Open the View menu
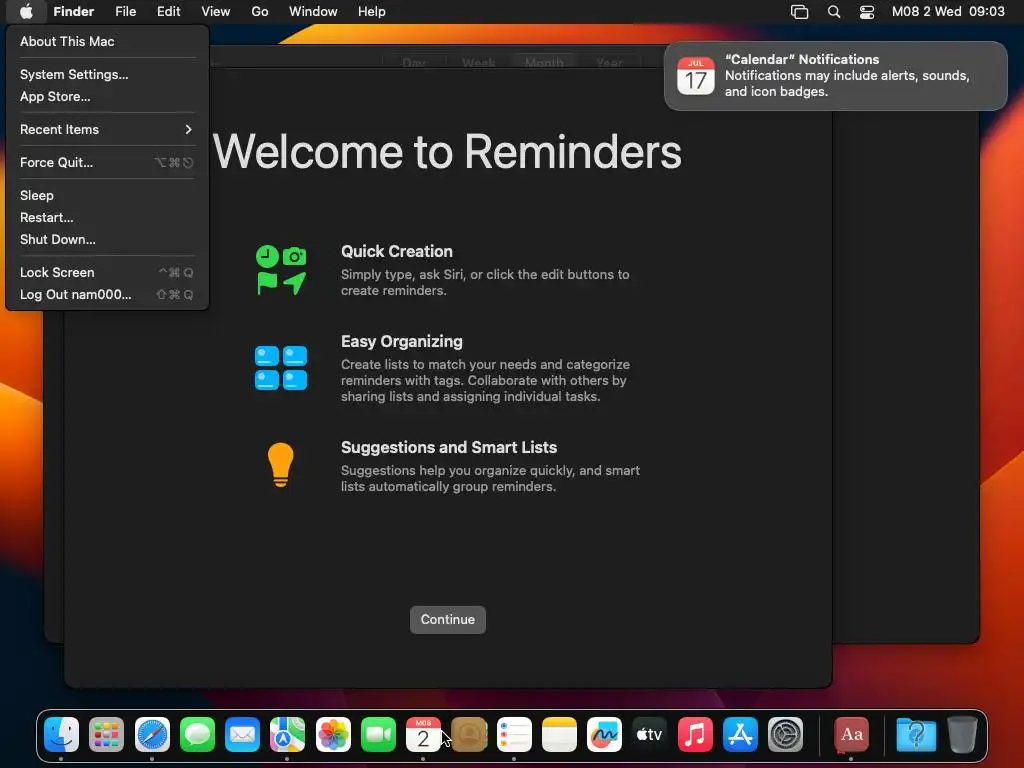 pos(216,11)
